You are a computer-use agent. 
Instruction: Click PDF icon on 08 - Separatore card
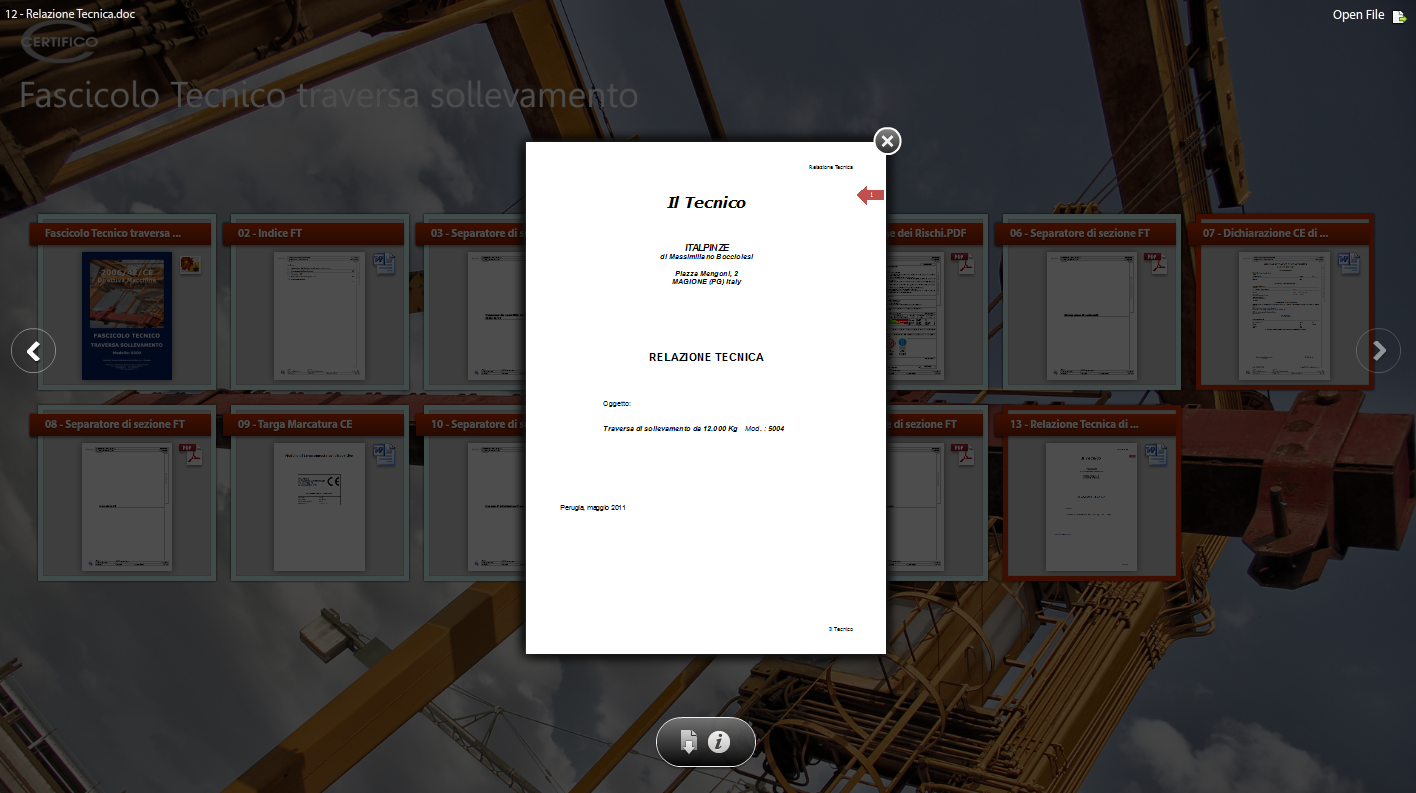(191, 455)
